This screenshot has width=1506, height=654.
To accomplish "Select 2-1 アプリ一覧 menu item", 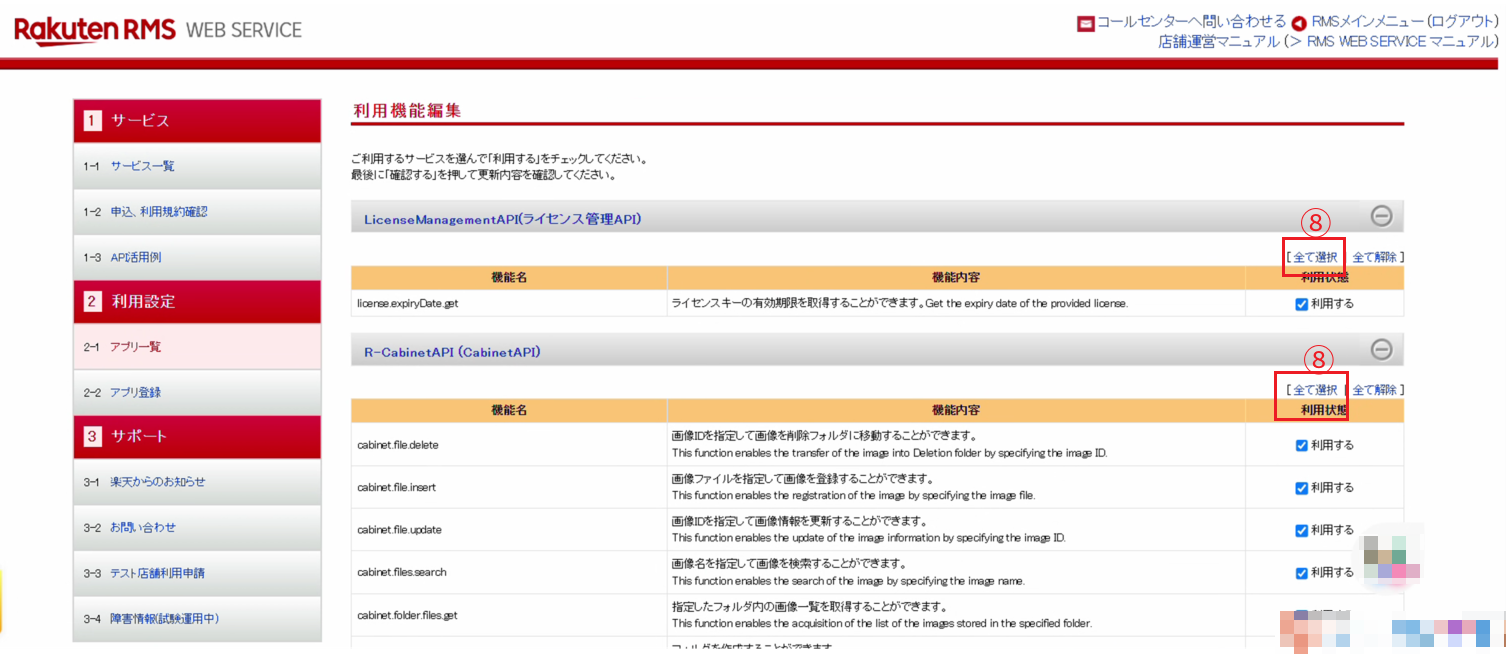I will click(x=197, y=347).
